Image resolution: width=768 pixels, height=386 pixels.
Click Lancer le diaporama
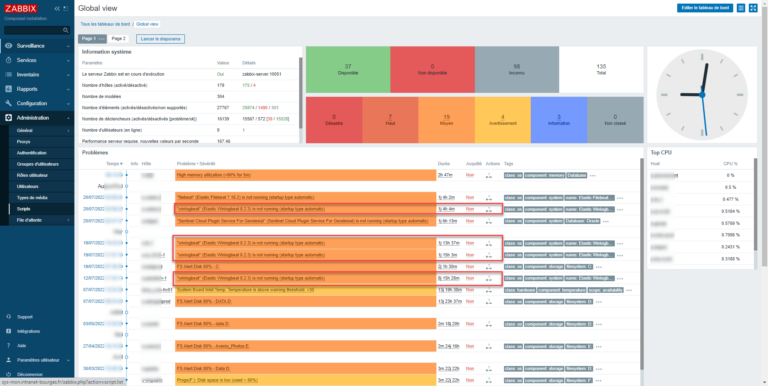[x=160, y=39]
